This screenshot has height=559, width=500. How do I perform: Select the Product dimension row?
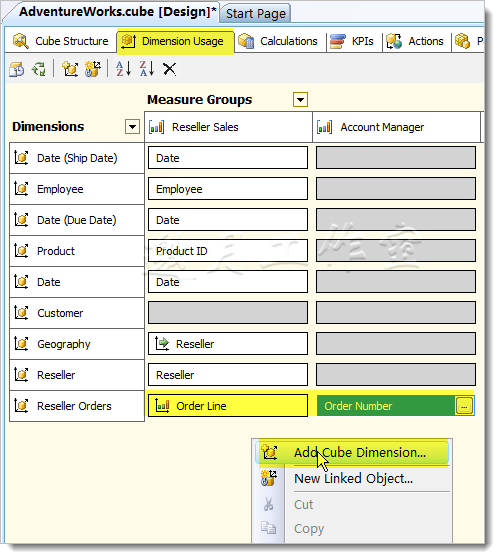77,251
